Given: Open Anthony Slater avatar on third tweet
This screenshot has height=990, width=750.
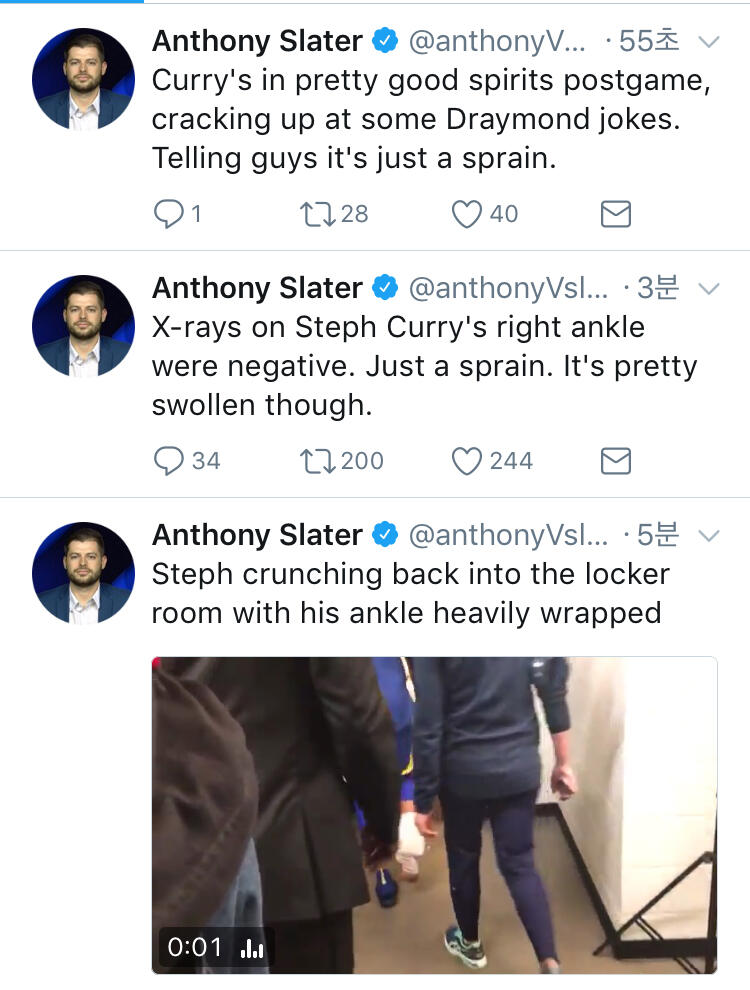Looking at the screenshot, I should (x=83, y=573).
